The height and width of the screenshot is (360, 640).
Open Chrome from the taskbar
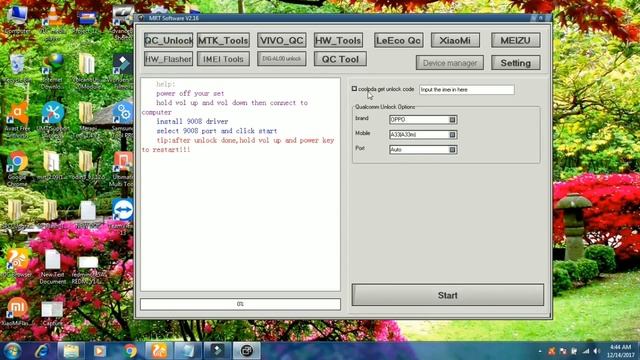coord(130,351)
